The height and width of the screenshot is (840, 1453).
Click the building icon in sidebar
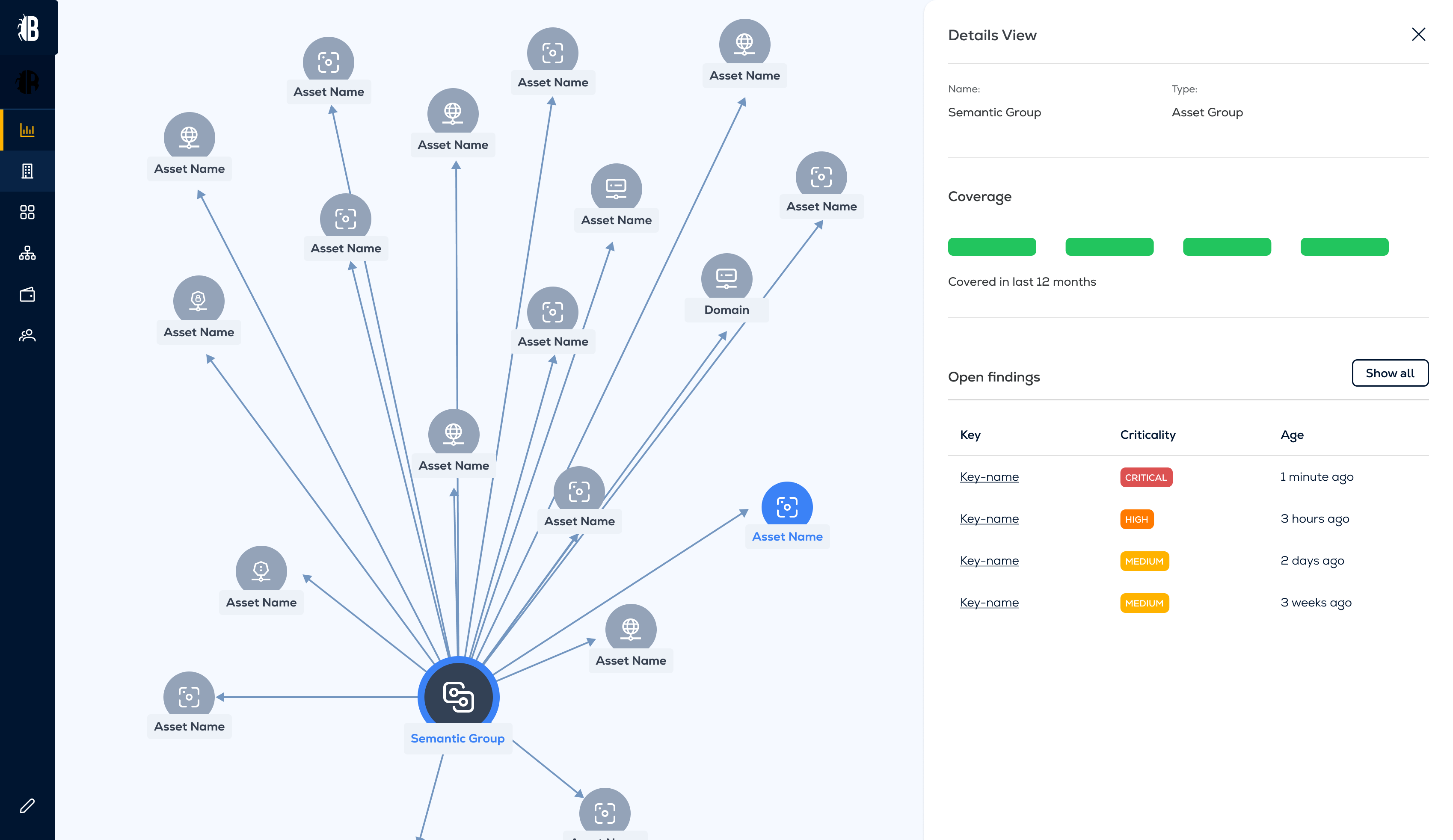click(27, 171)
